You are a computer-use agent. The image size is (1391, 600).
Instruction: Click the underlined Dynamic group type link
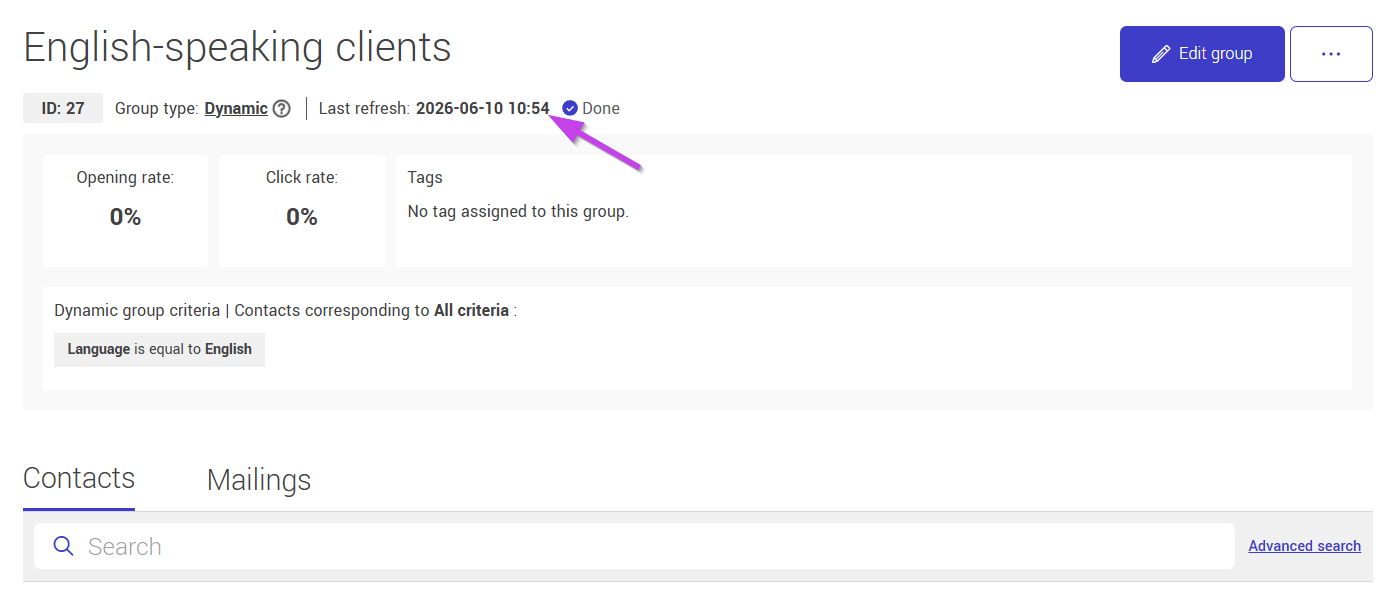tap(236, 108)
